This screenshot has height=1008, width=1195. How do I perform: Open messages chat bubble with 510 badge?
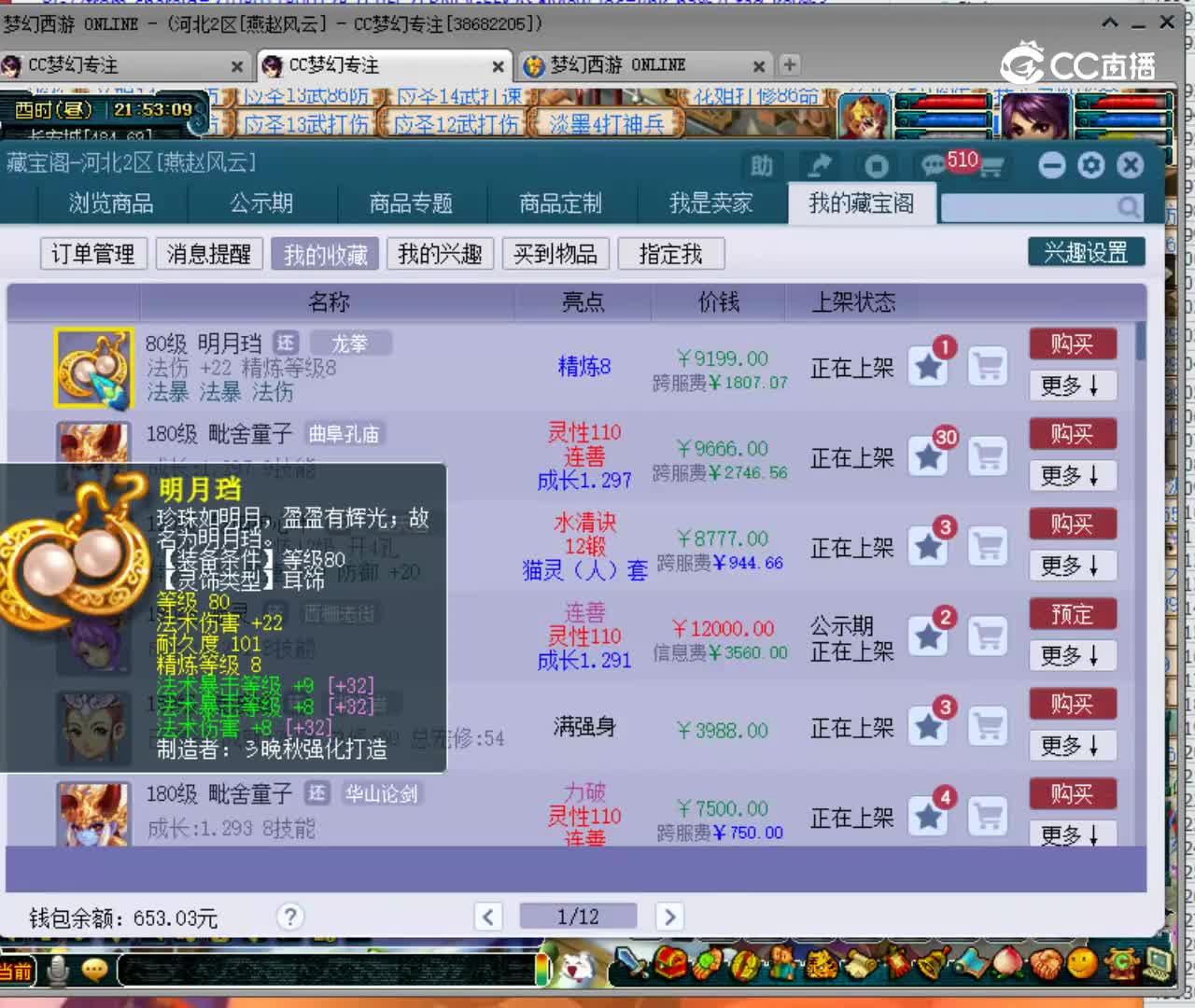935,165
